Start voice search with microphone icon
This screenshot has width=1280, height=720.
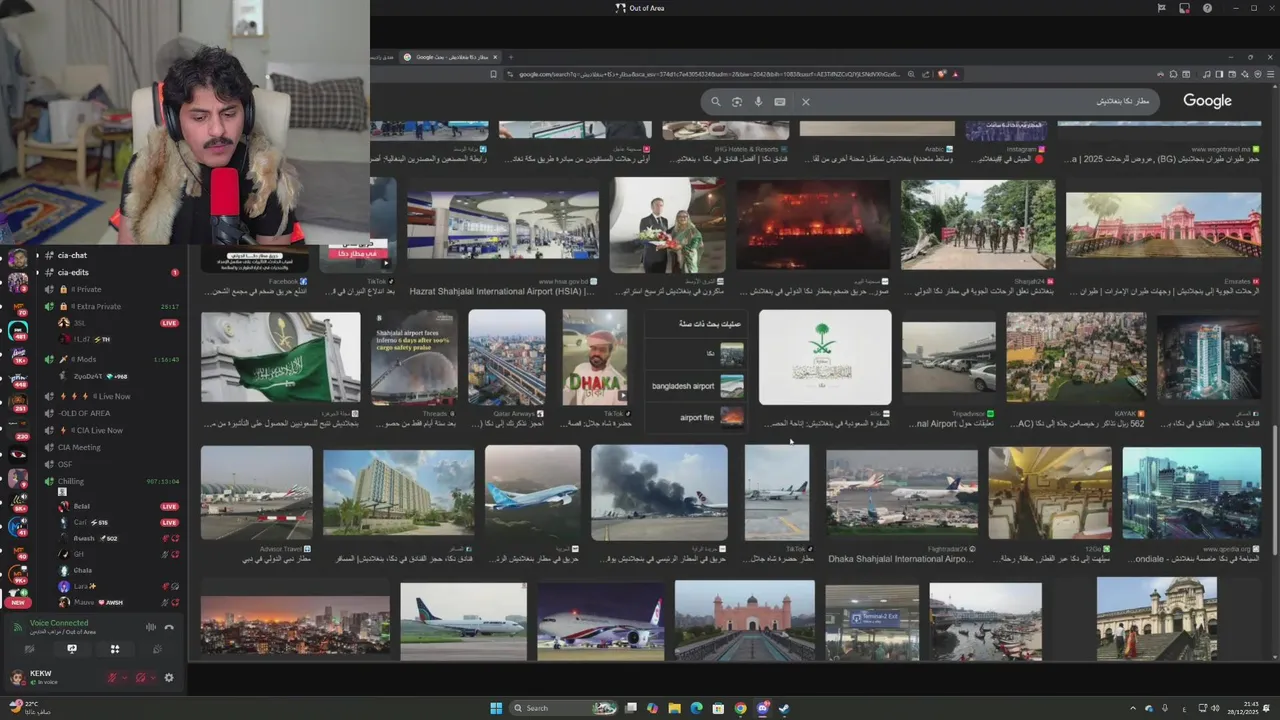pos(758,101)
